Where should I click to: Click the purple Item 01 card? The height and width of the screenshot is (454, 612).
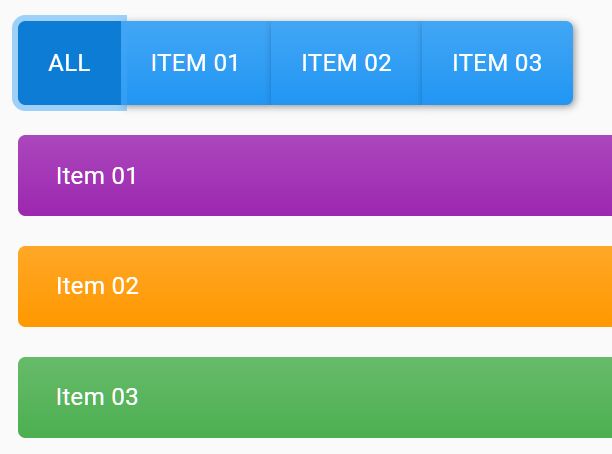pos(315,175)
